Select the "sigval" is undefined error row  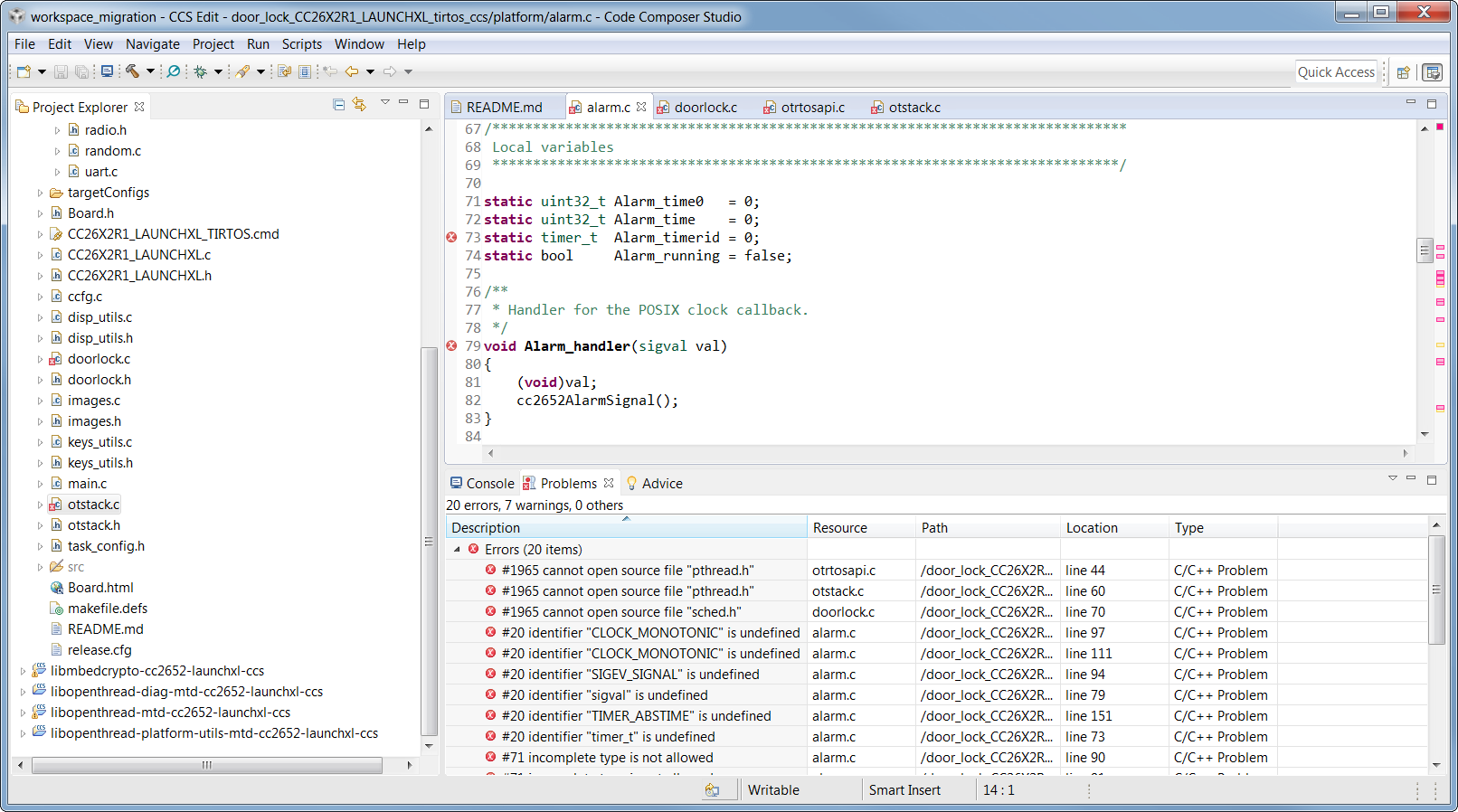(x=937, y=695)
